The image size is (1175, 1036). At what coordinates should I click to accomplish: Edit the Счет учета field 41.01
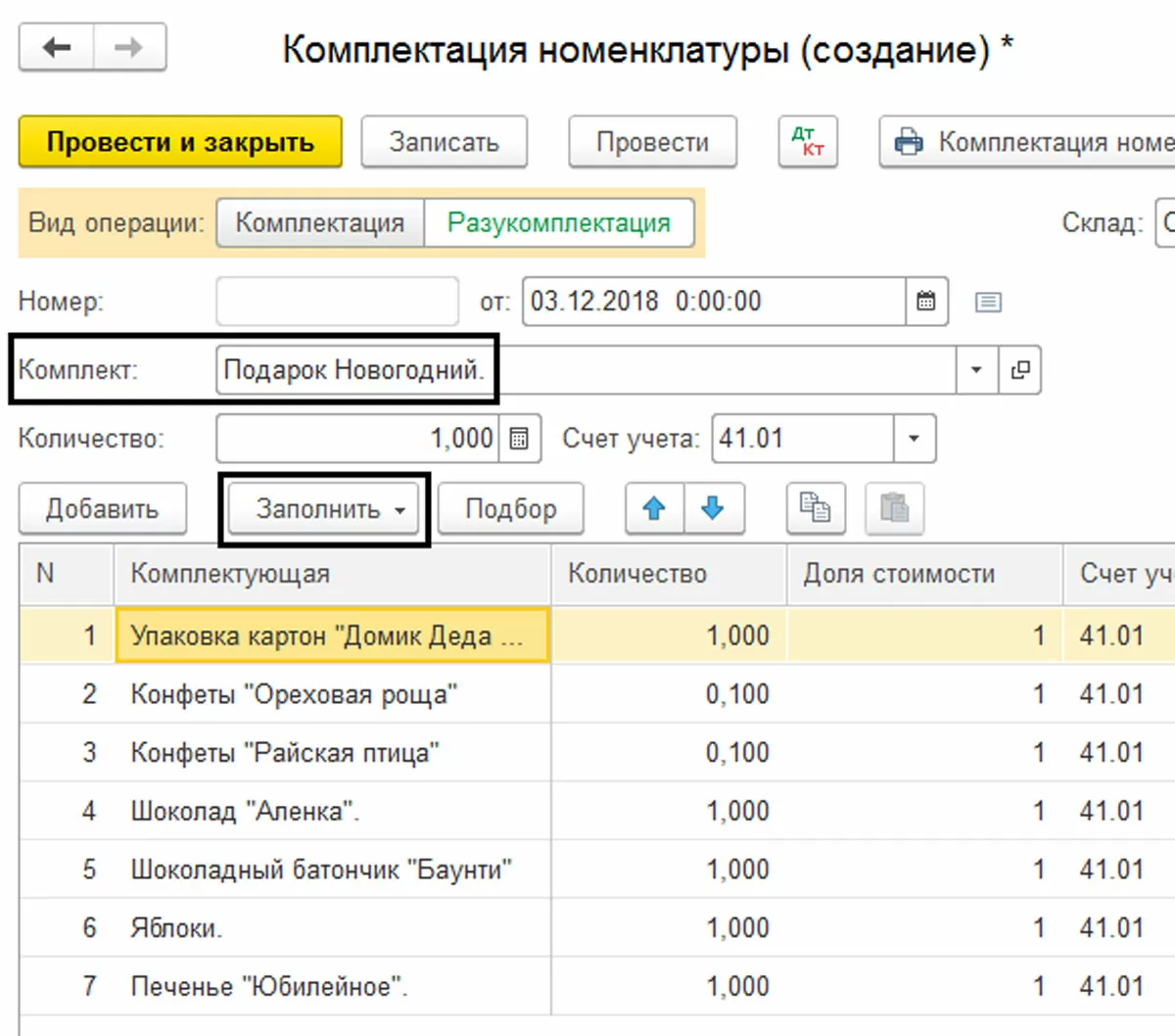[x=802, y=438]
